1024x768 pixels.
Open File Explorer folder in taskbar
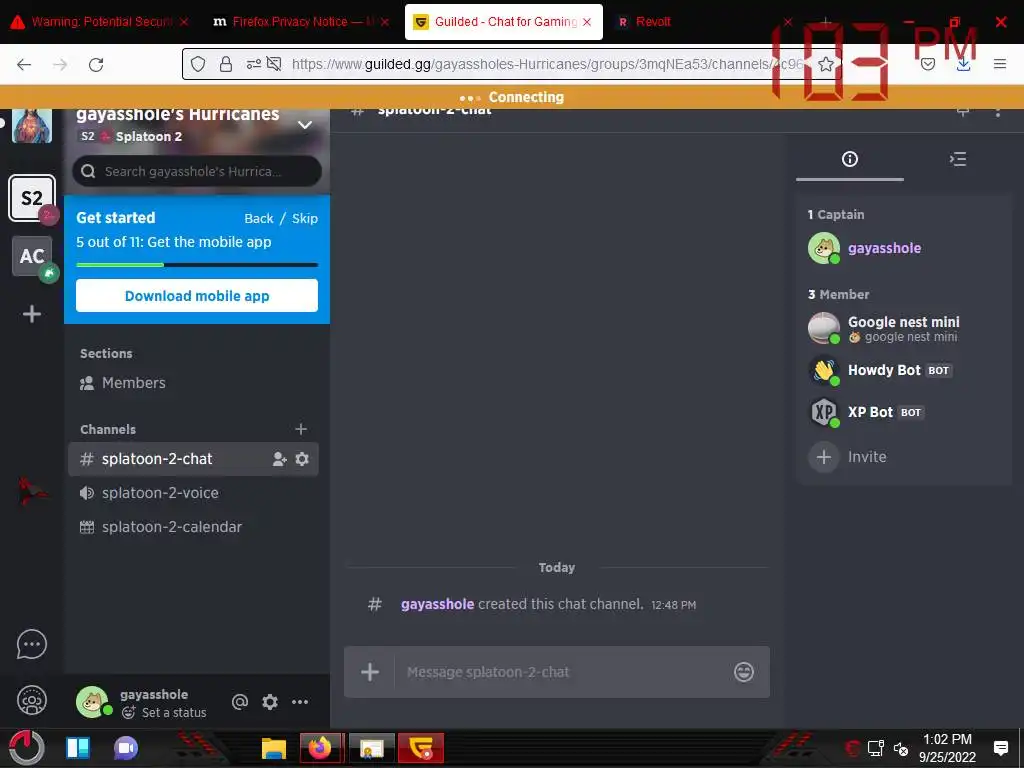click(274, 748)
